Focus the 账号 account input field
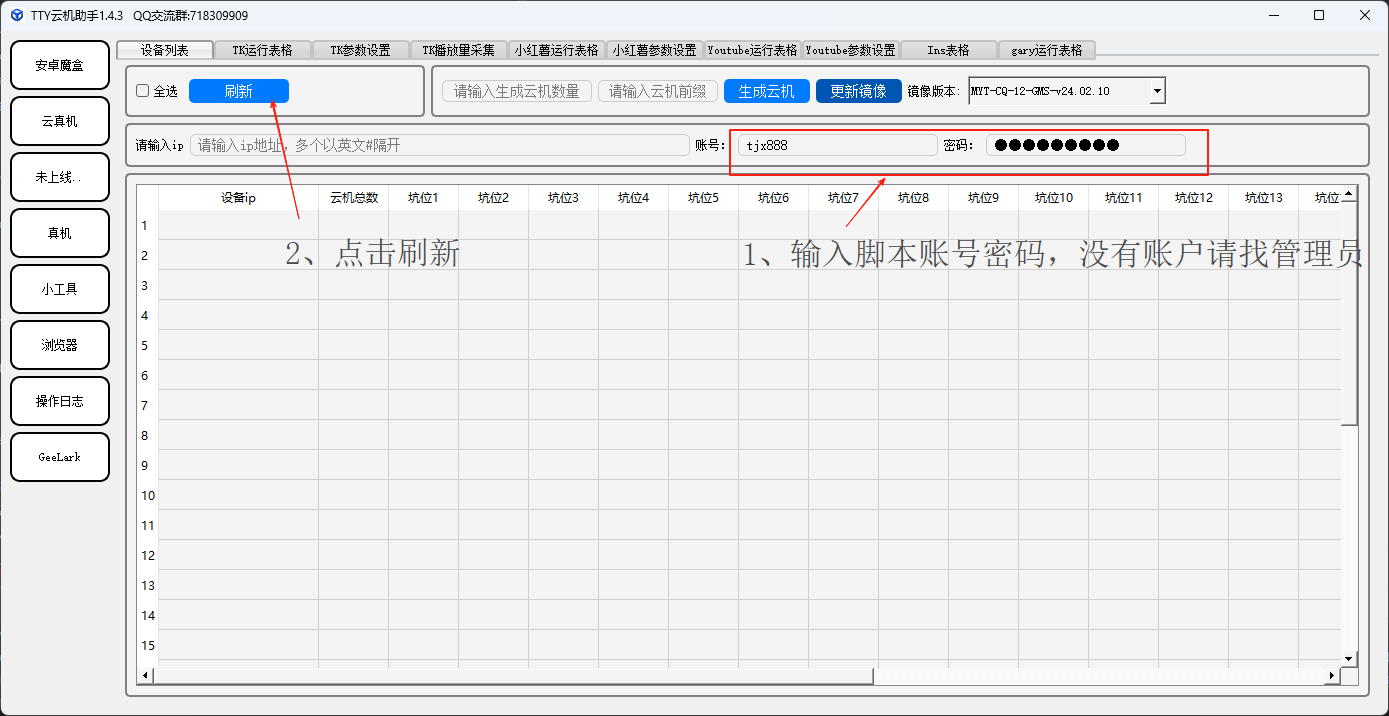The width and height of the screenshot is (1389, 716). 837,145
